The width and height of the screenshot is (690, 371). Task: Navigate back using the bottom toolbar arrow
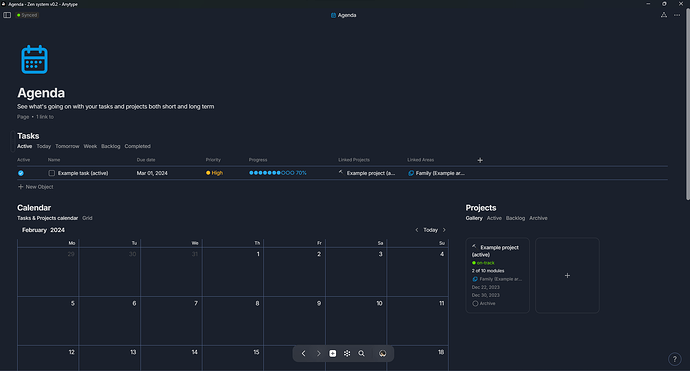[303, 353]
